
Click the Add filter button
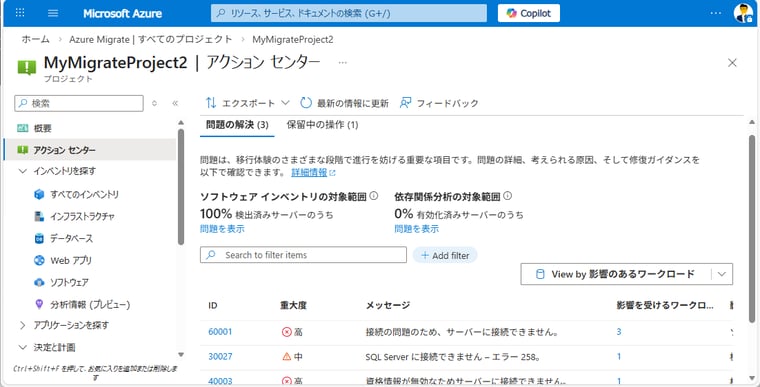click(445, 255)
